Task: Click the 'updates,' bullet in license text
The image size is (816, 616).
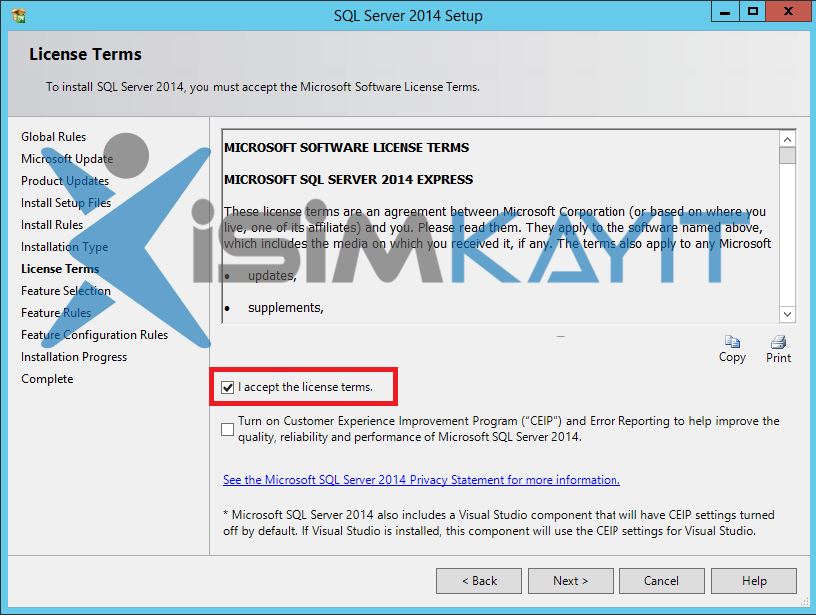Action: click(x=272, y=276)
